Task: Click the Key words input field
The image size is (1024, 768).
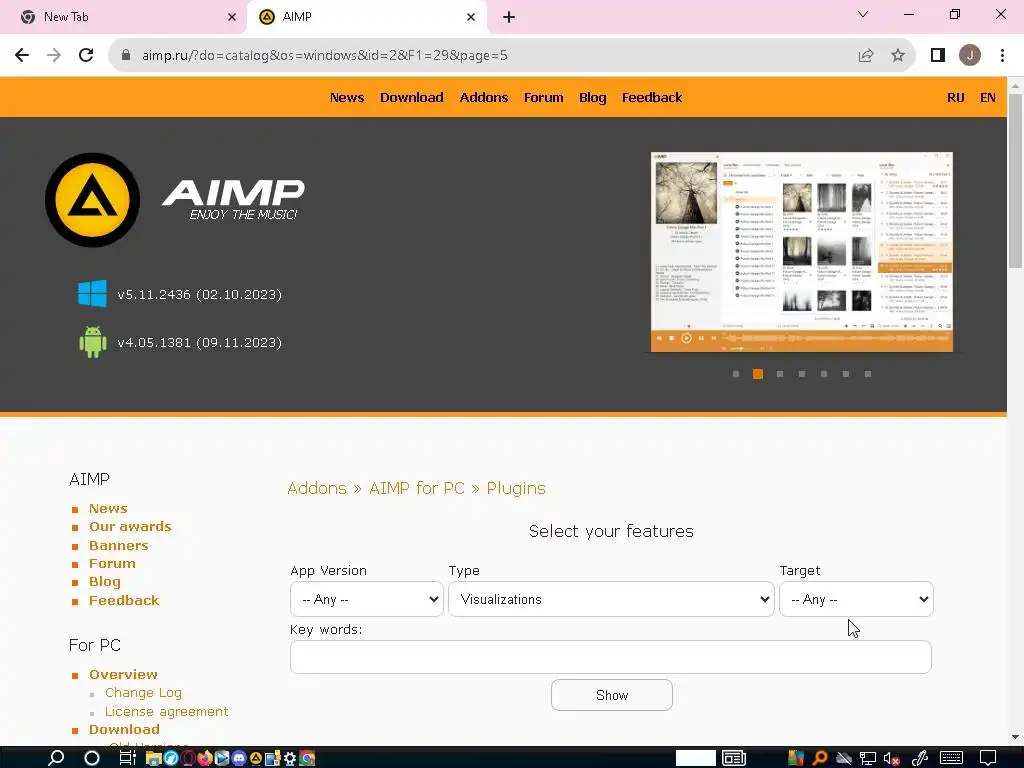Action: point(611,657)
